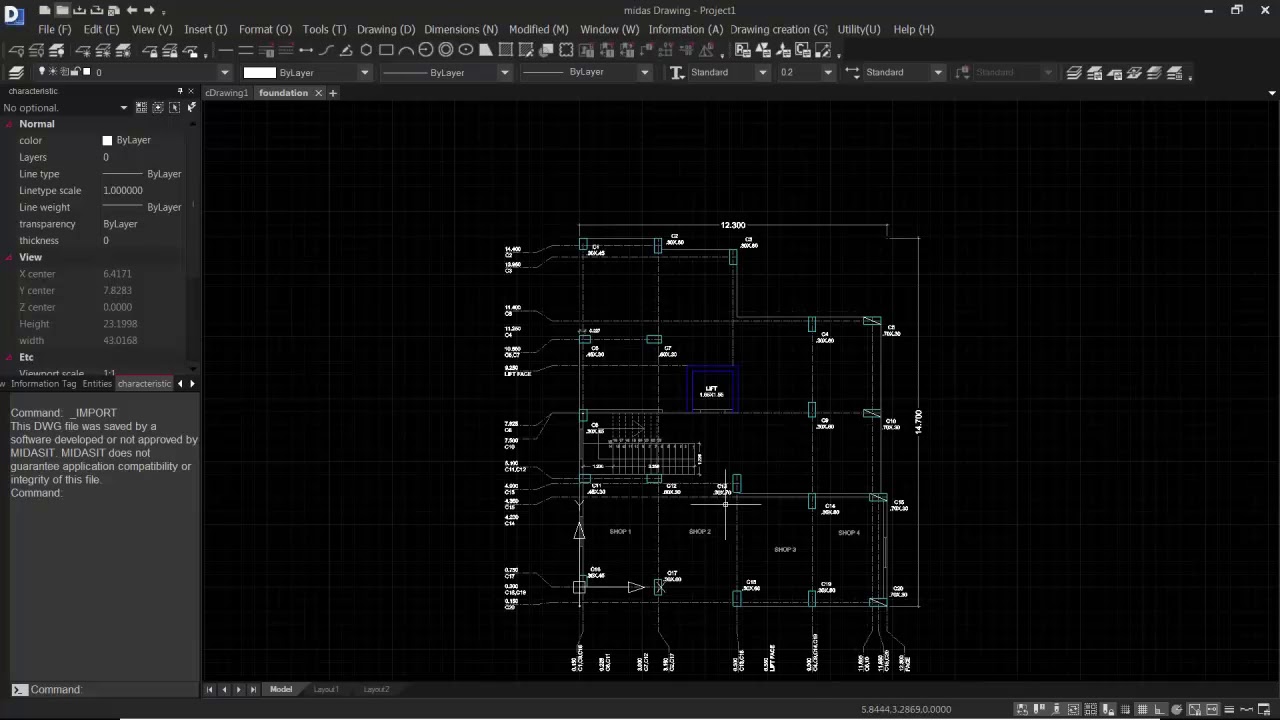The height and width of the screenshot is (720, 1280).
Task: Click the Text style T icon
Action: pyautogui.click(x=677, y=72)
